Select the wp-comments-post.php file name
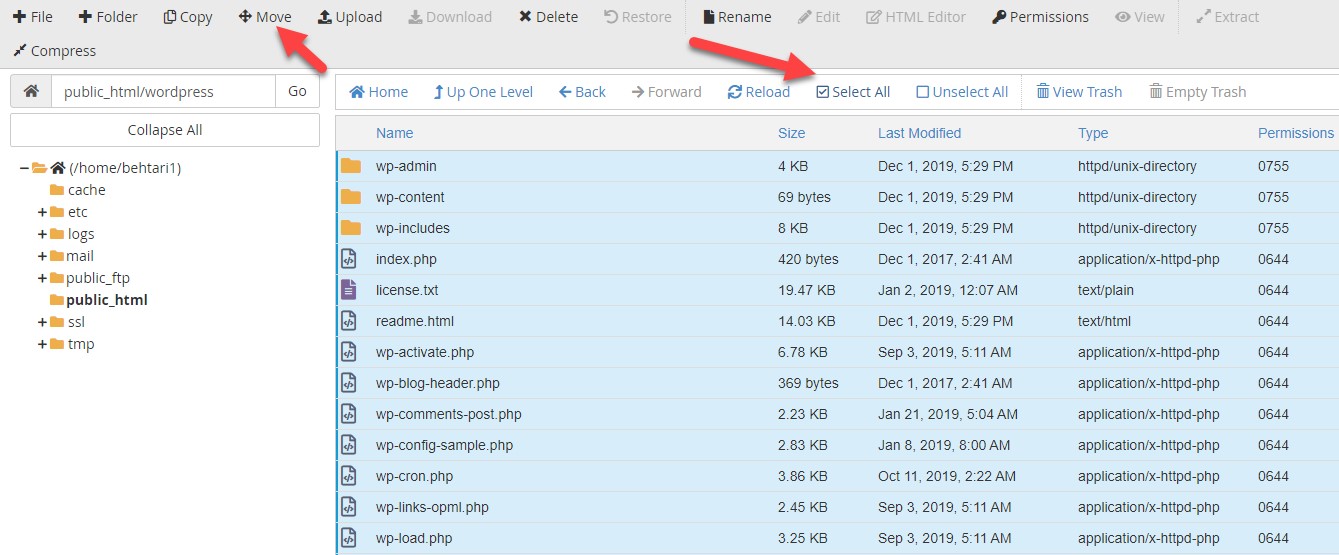The height and width of the screenshot is (555, 1339). 449,414
